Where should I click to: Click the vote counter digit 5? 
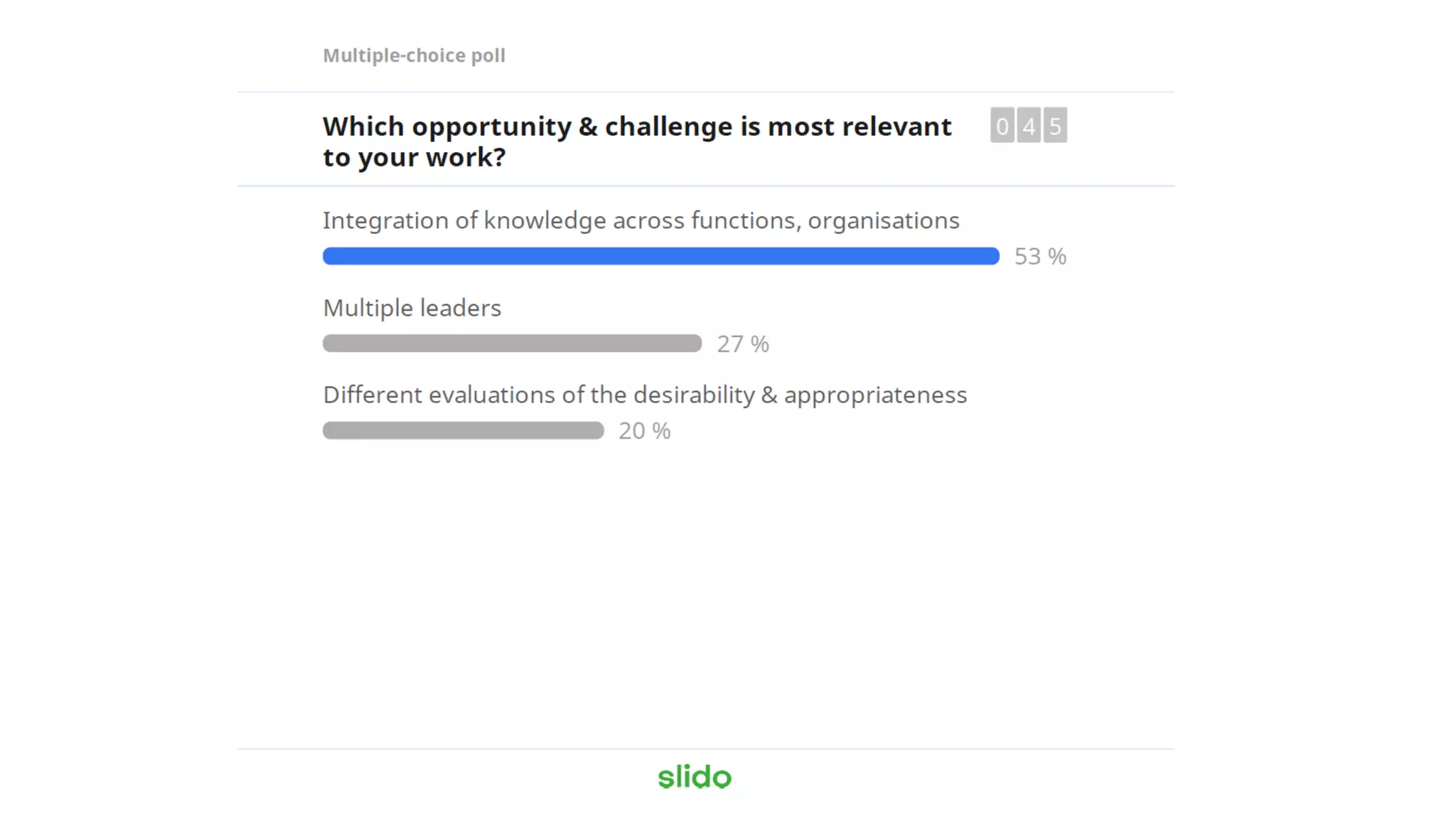click(1055, 126)
